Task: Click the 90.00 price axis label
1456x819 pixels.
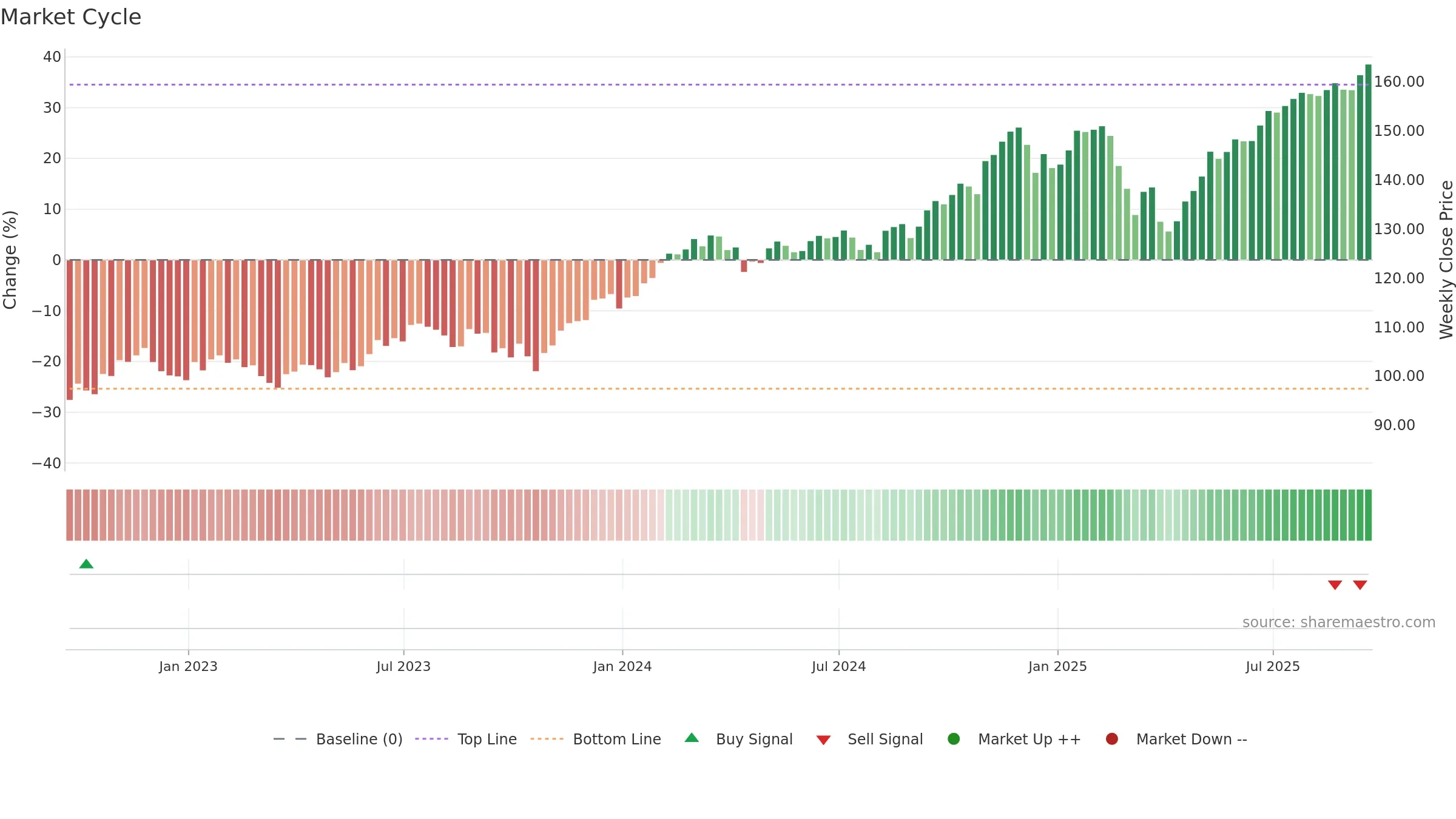Action: [x=1394, y=425]
